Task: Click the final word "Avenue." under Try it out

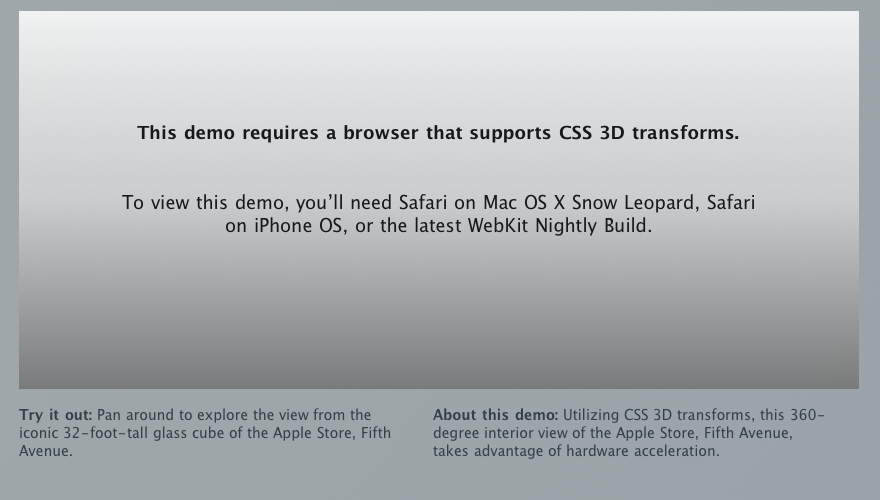Action: click(46, 451)
